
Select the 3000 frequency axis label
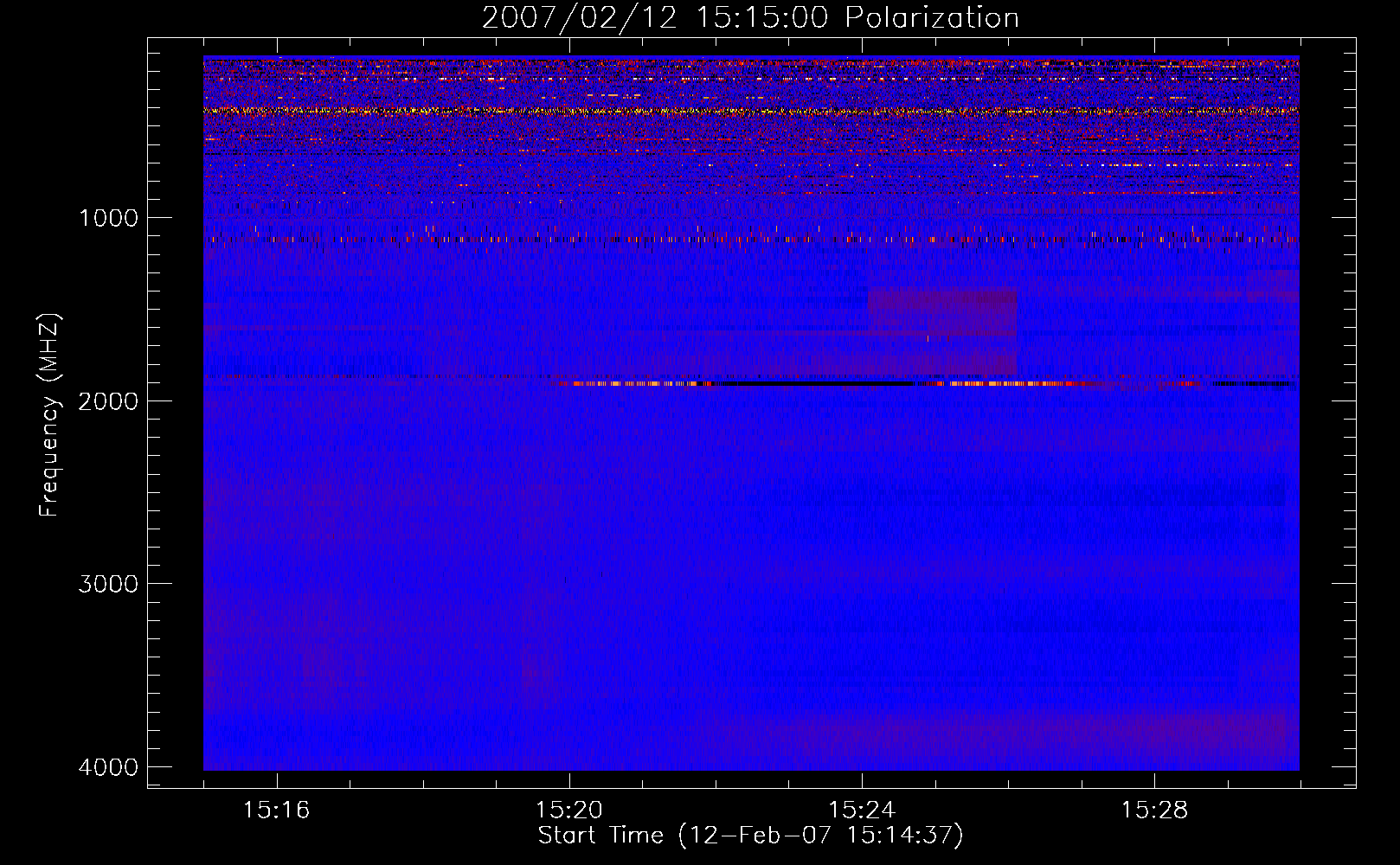(108, 584)
